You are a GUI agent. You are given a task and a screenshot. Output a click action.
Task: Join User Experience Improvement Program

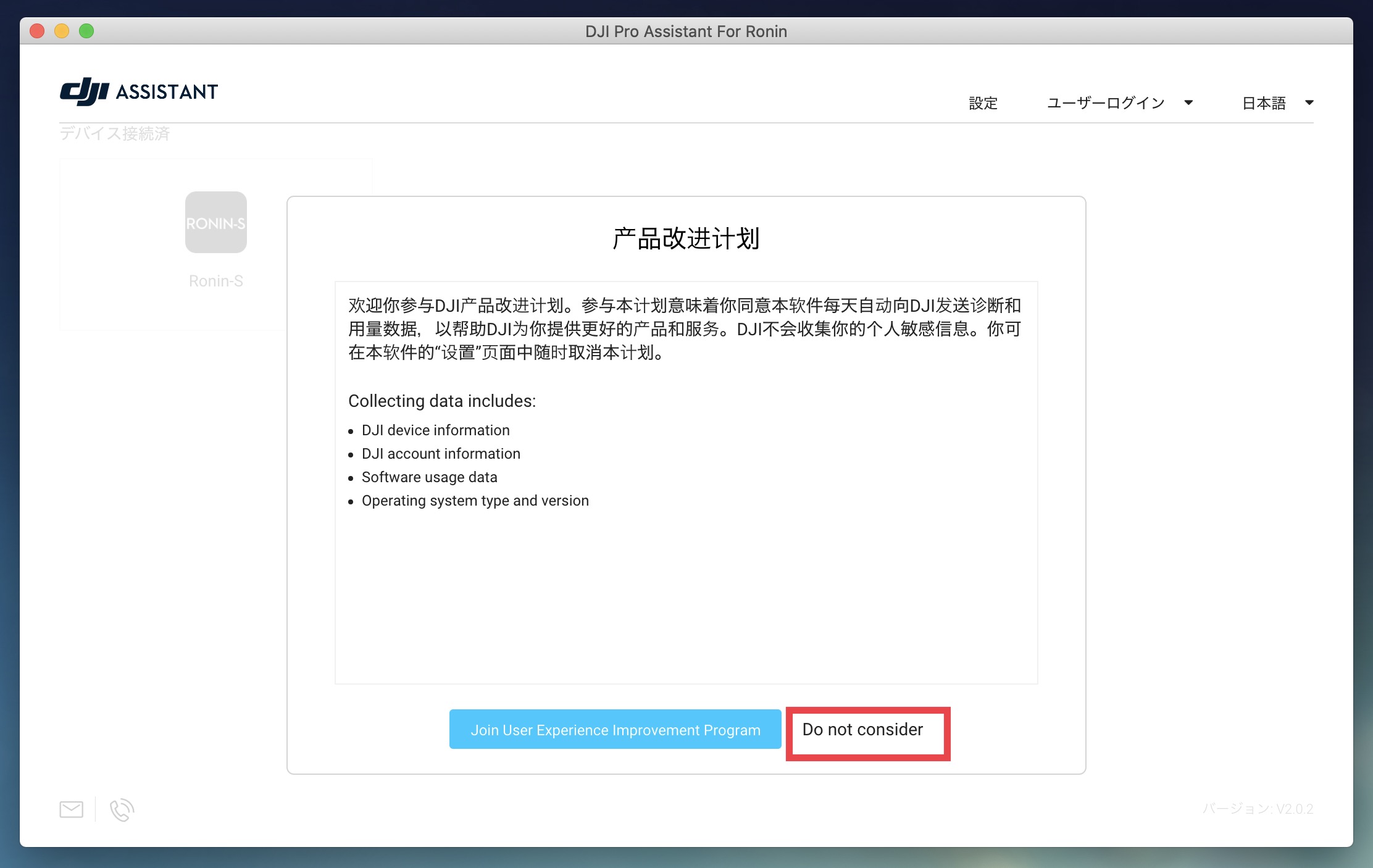tap(615, 730)
